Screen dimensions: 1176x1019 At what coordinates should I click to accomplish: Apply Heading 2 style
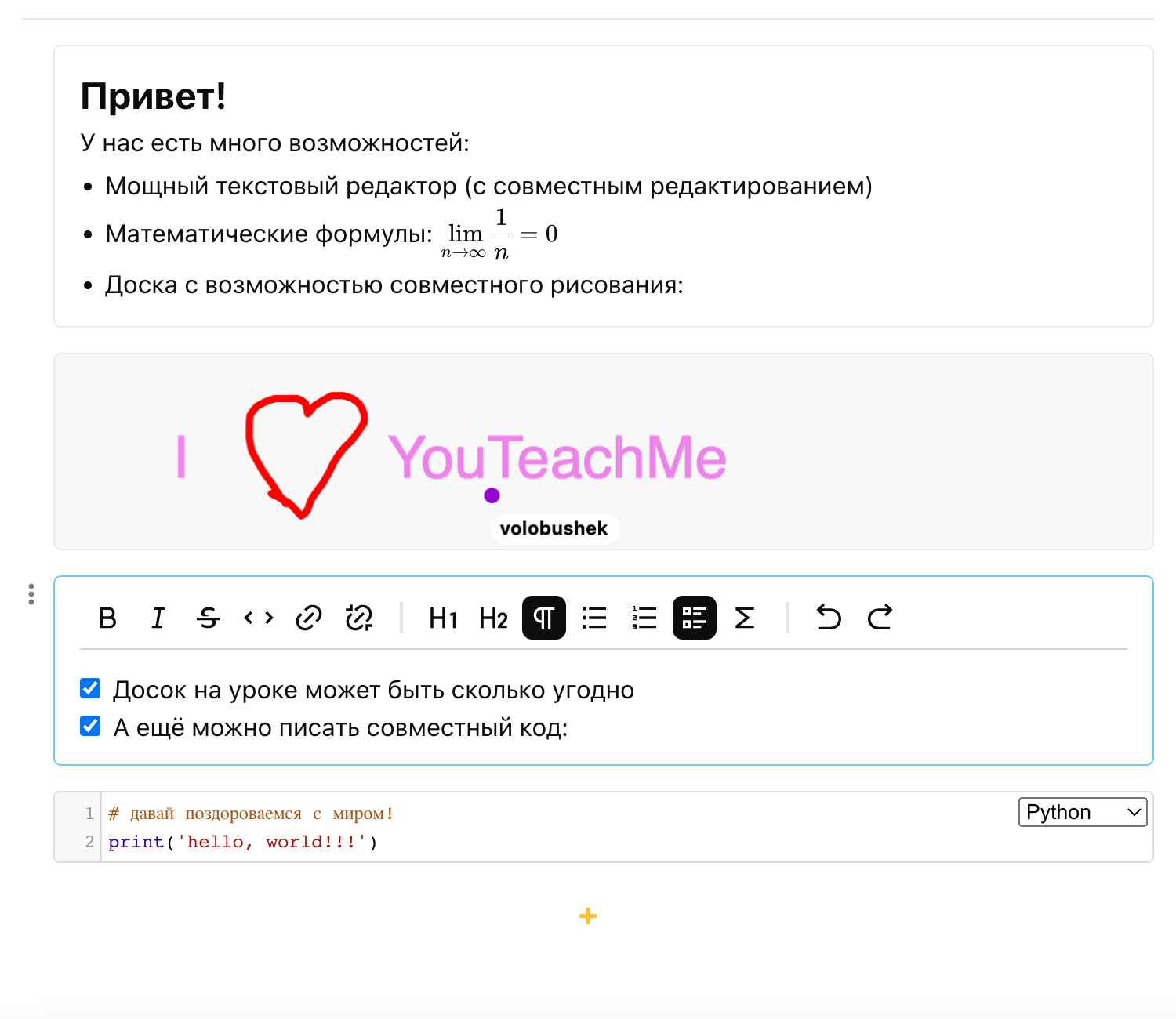pyautogui.click(x=492, y=618)
